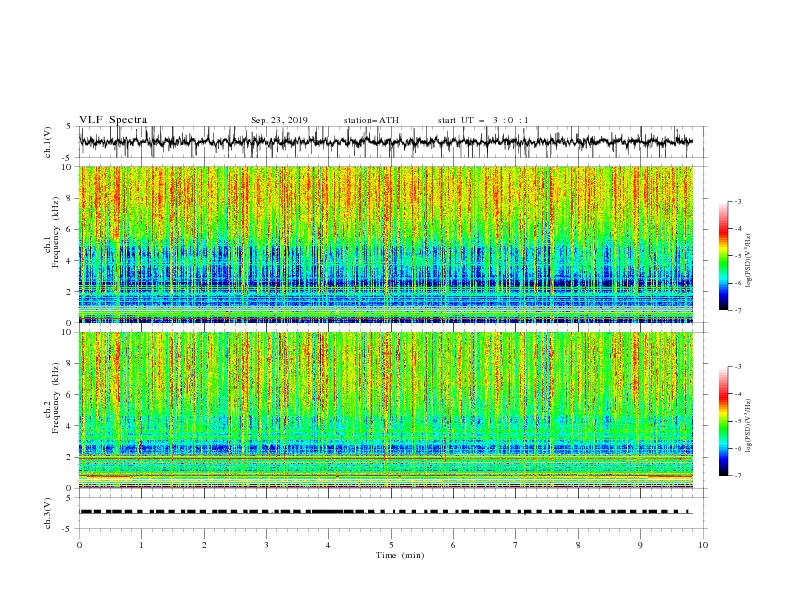Click the time axis tick label "9"

pyautogui.click(x=640, y=545)
